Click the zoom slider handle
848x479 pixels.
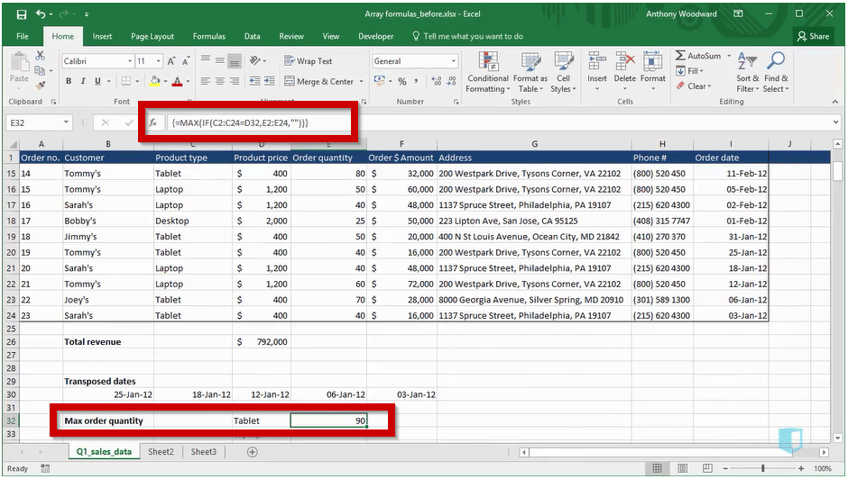coord(763,468)
